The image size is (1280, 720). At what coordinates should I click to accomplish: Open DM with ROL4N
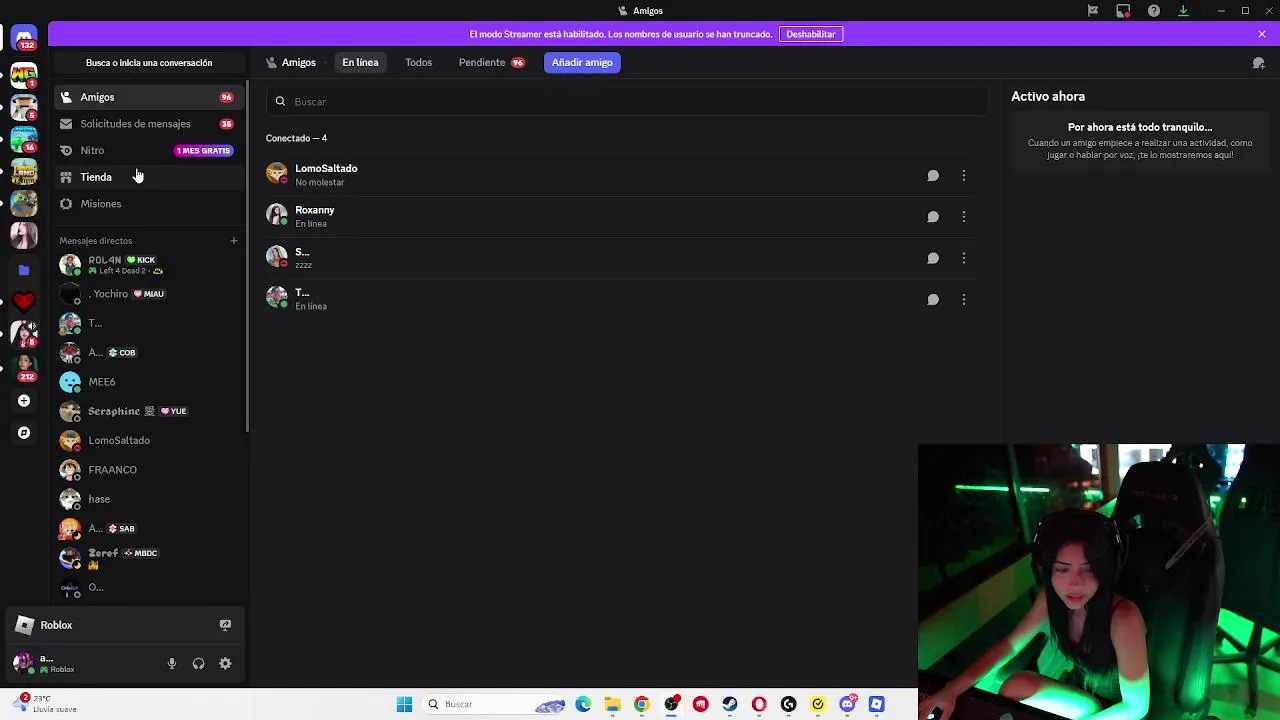point(149,265)
